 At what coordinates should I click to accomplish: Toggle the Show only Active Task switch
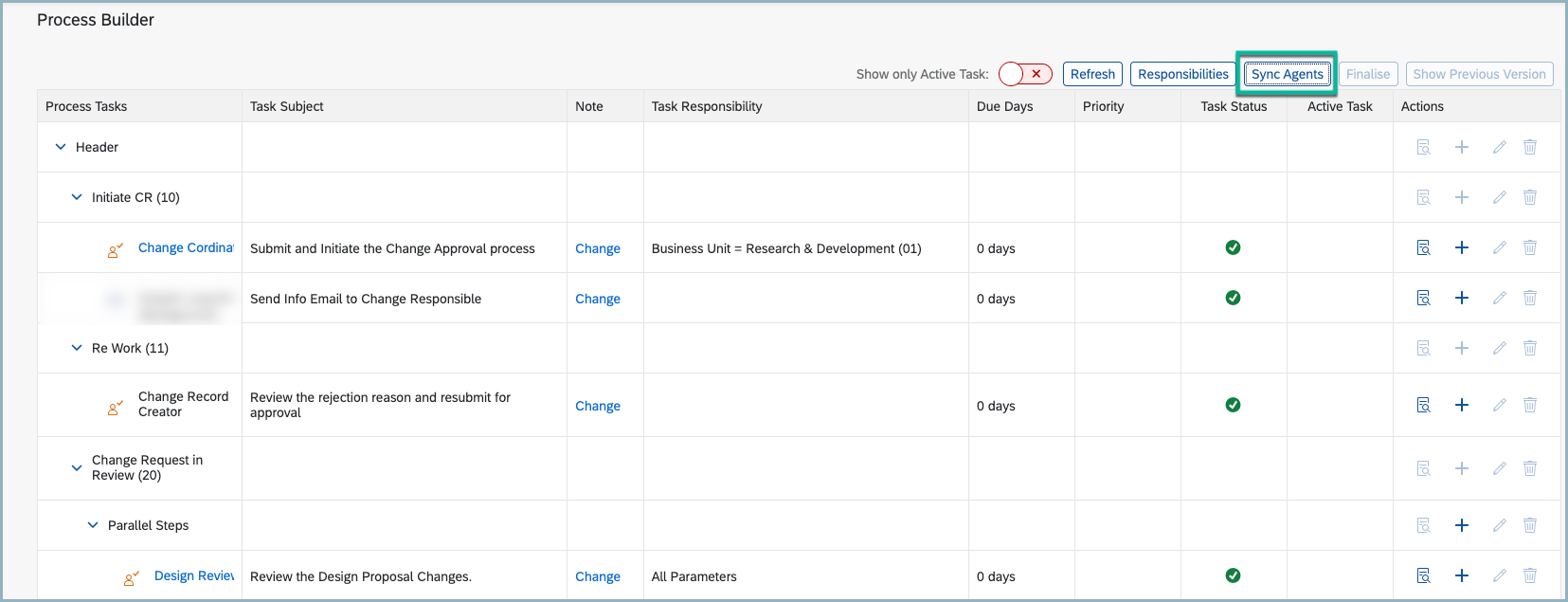[x=1024, y=74]
